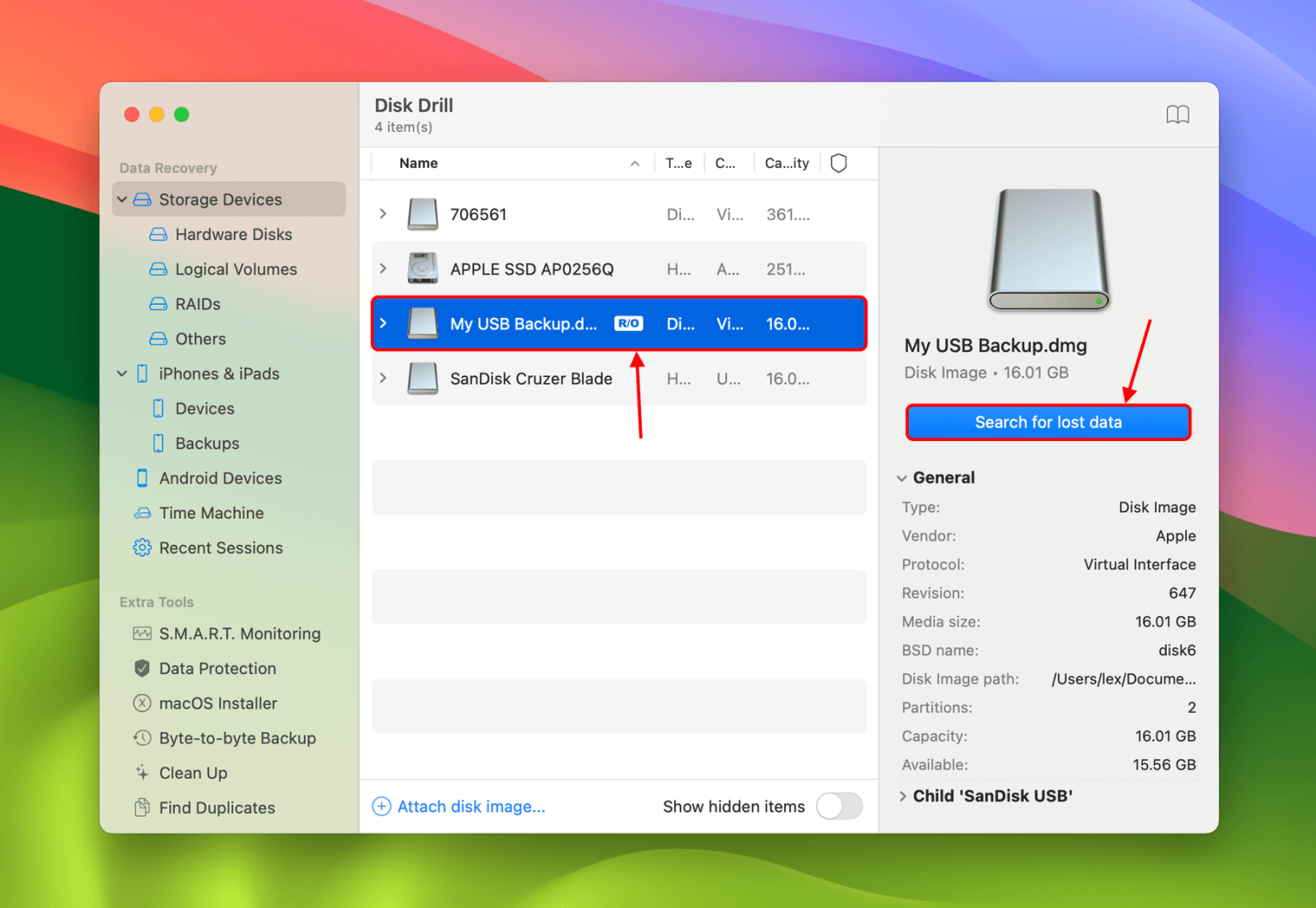Click the Search for lost data button
This screenshot has width=1316, height=908.
tap(1048, 421)
